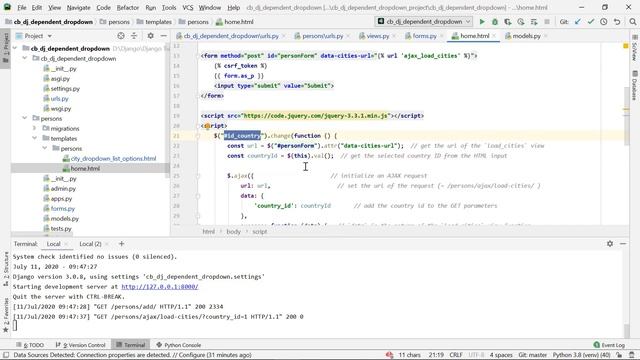Toggle Favorites side tool window
The height and width of the screenshot is (360, 640).
(x=6, y=315)
